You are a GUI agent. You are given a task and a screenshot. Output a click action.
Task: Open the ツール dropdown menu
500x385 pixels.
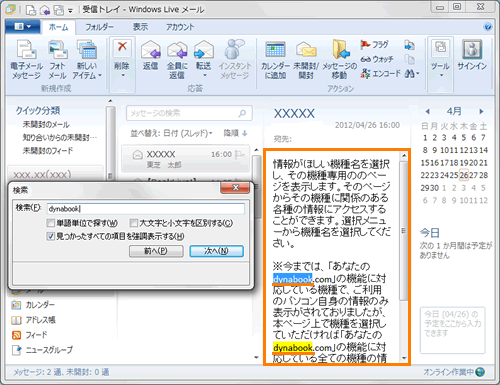click(x=440, y=60)
